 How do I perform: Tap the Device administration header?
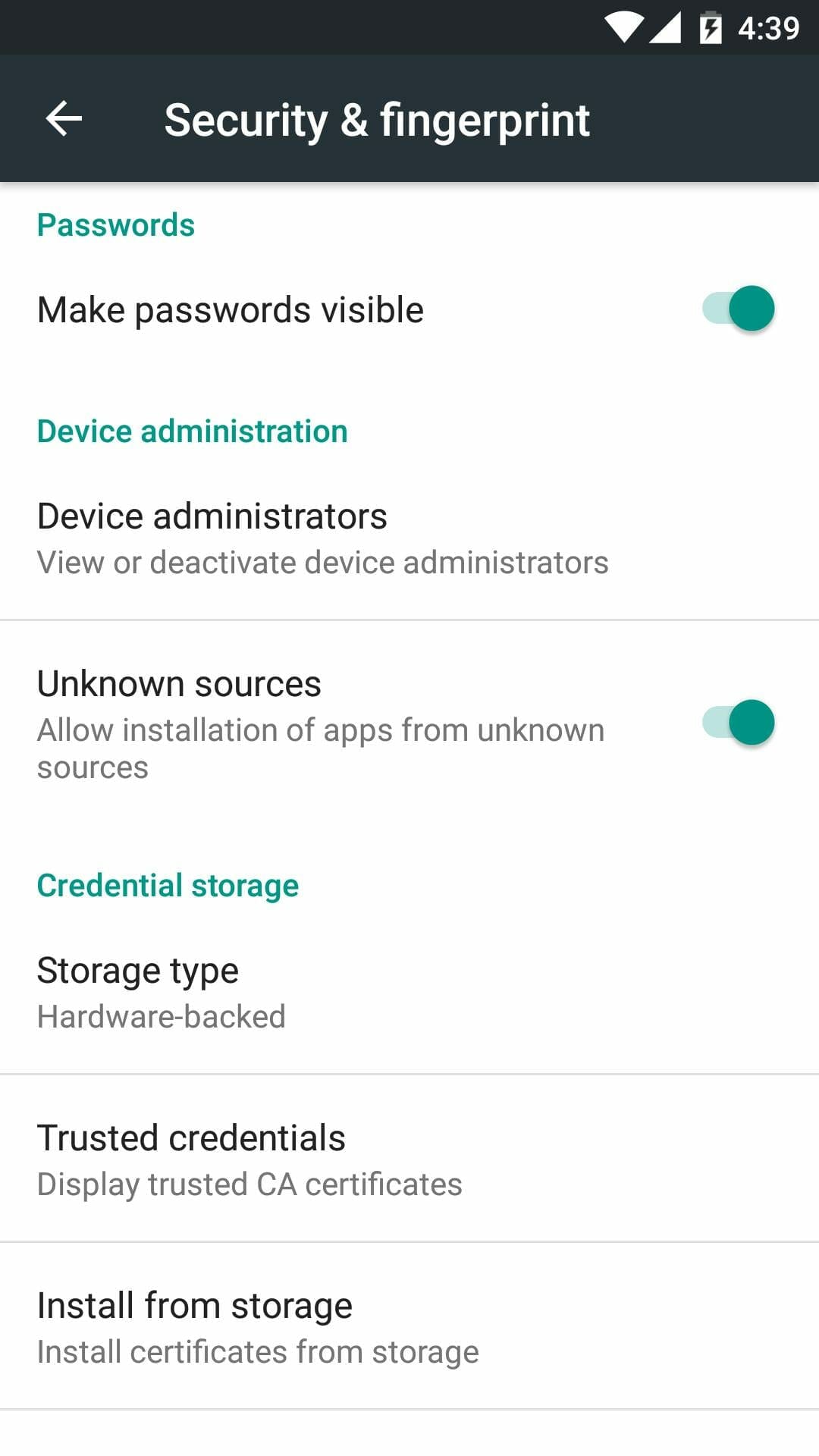[x=193, y=431]
